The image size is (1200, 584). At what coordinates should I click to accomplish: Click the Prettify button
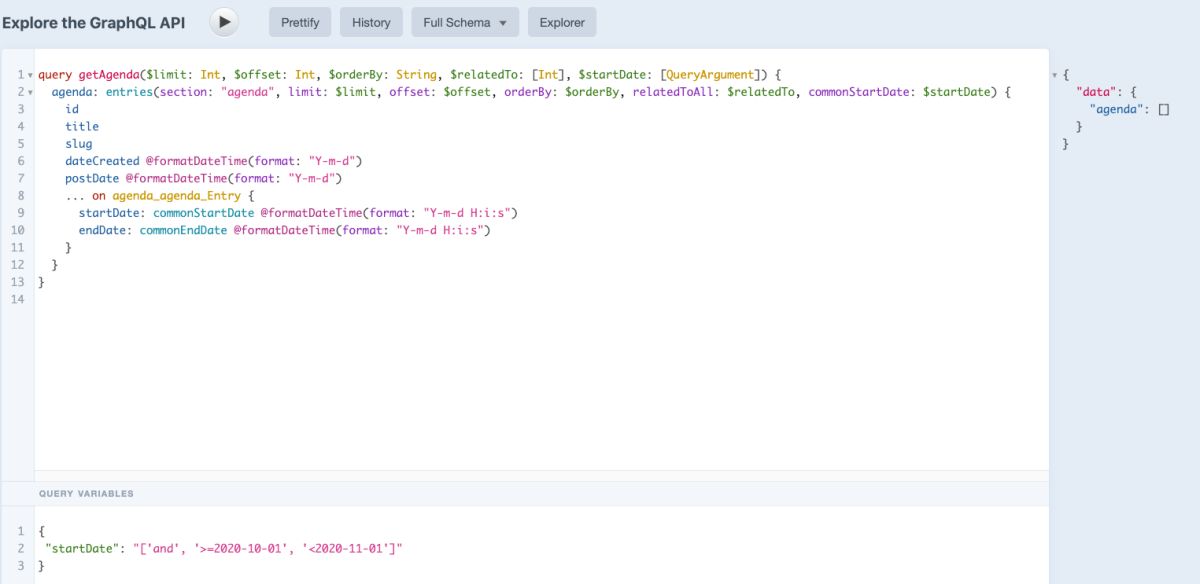(300, 22)
